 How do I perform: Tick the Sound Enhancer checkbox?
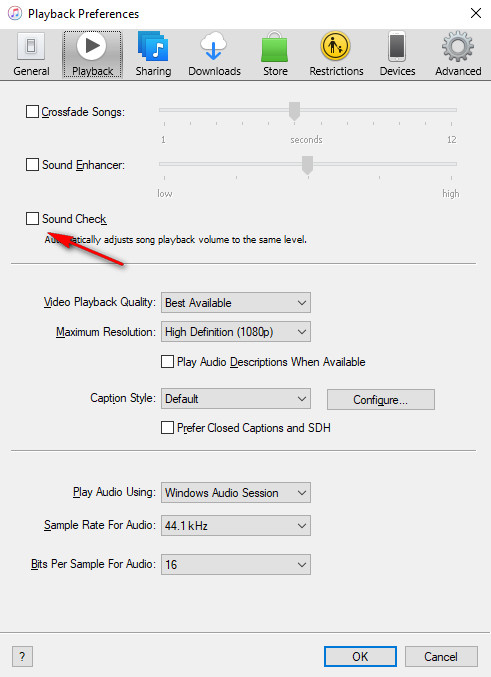(x=32, y=165)
